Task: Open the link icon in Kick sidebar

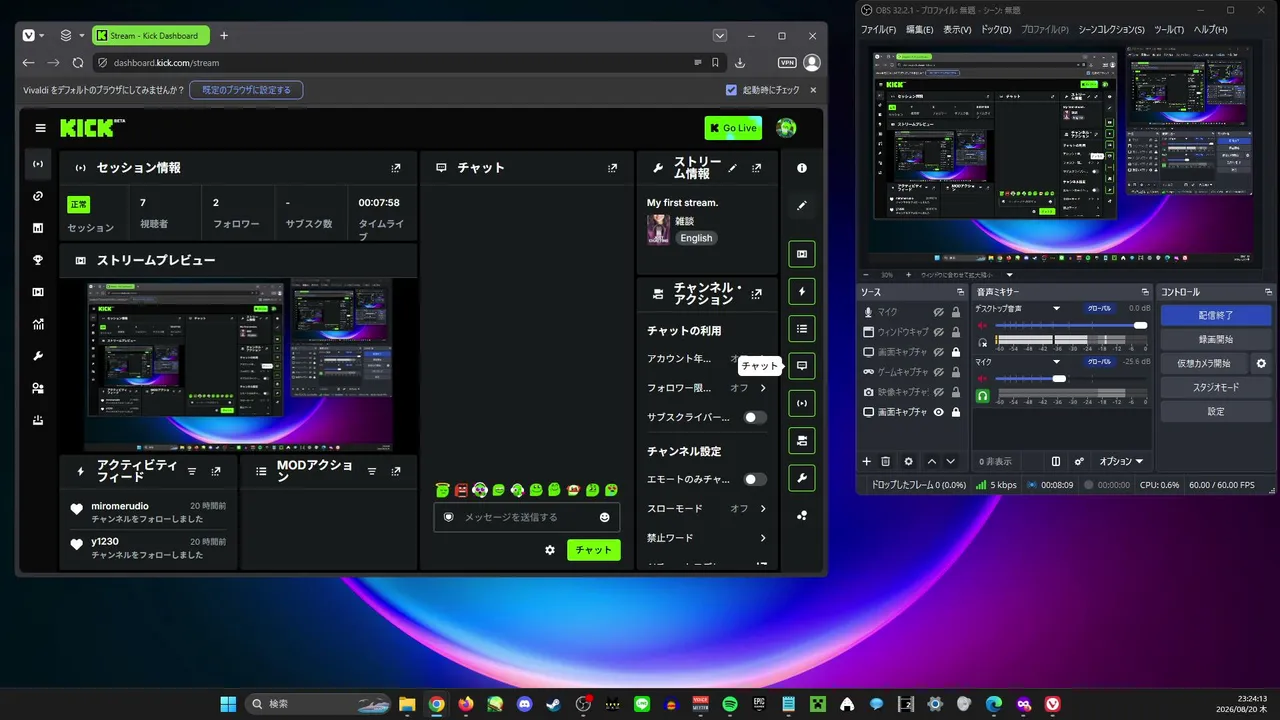Action: pyautogui.click(x=38, y=196)
